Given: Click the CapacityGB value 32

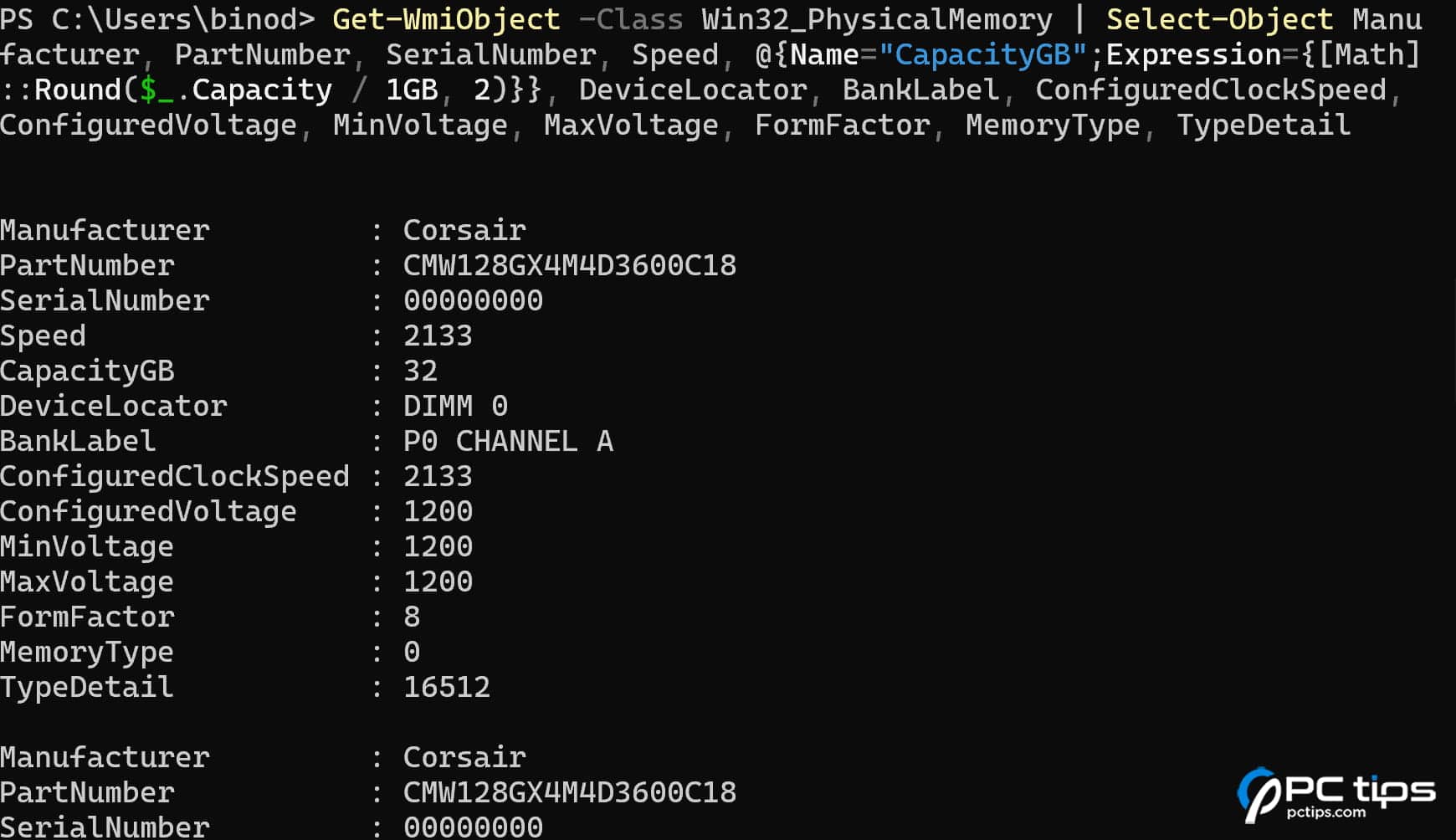Looking at the screenshot, I should click(x=420, y=371).
